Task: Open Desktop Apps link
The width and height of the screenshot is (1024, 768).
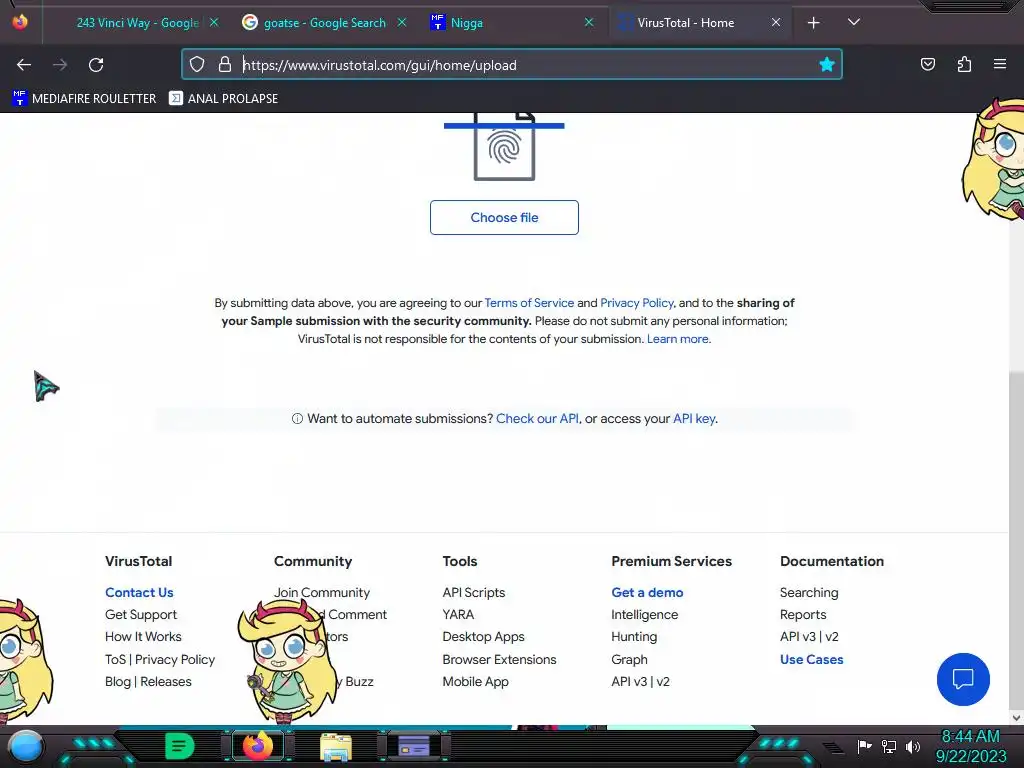Action: pos(483,637)
